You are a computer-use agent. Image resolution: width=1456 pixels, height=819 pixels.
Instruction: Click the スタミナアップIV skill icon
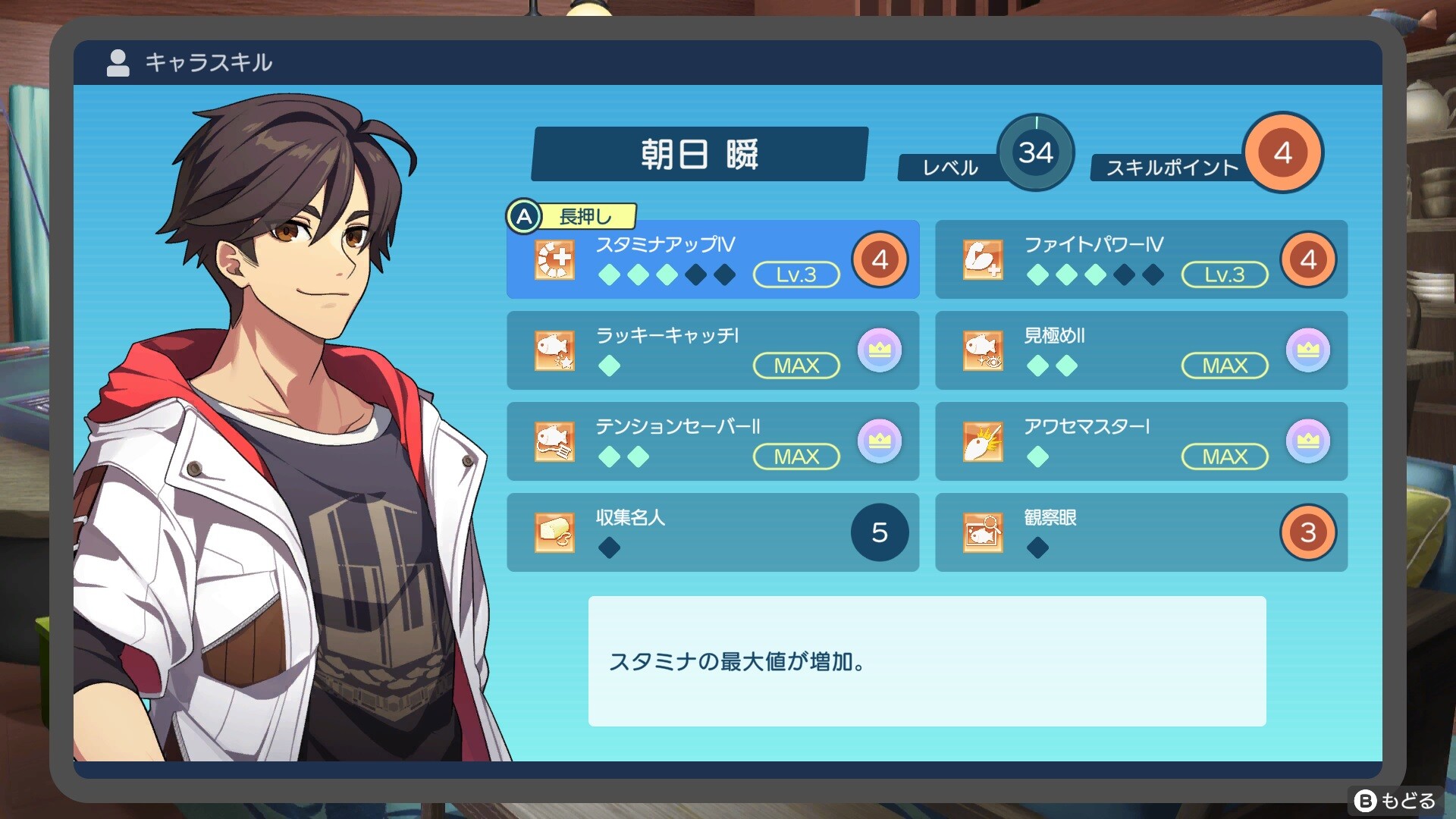tap(554, 260)
